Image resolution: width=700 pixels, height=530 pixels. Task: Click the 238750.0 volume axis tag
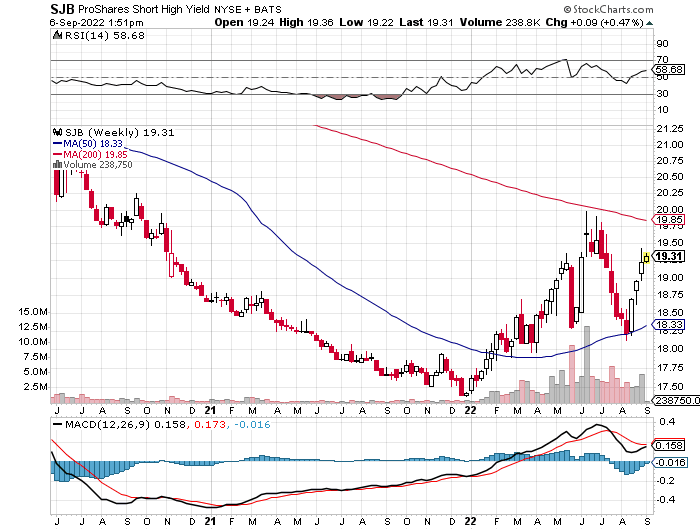point(676,401)
